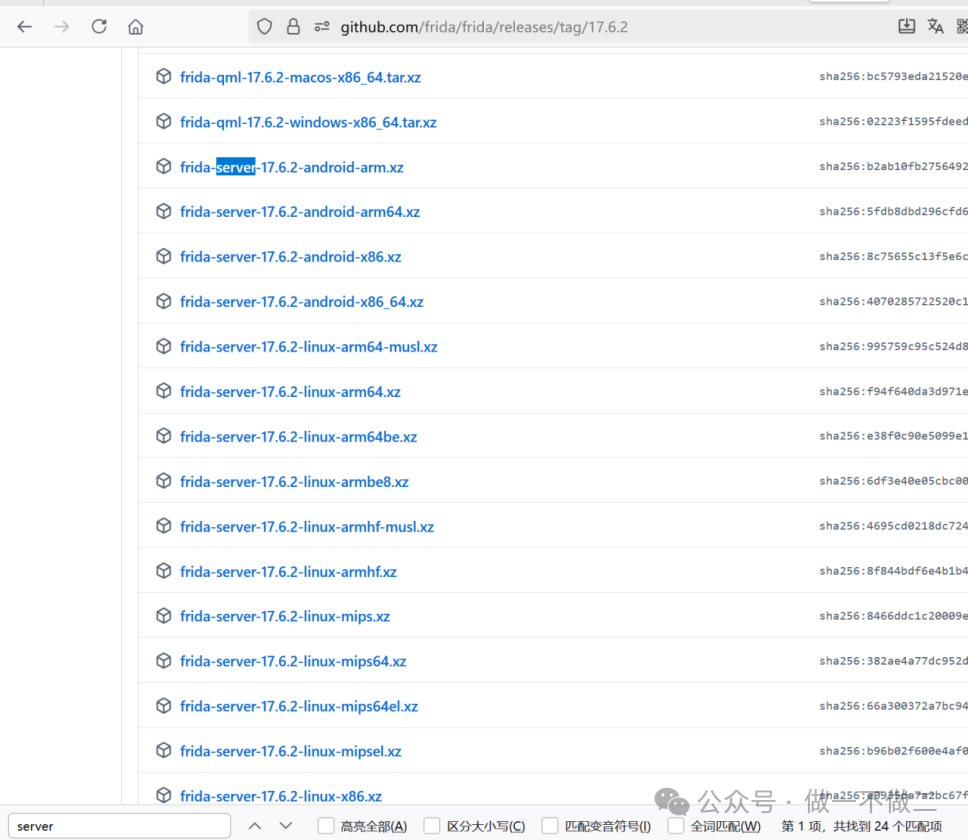Check the 全词匹配 option

[675, 825]
